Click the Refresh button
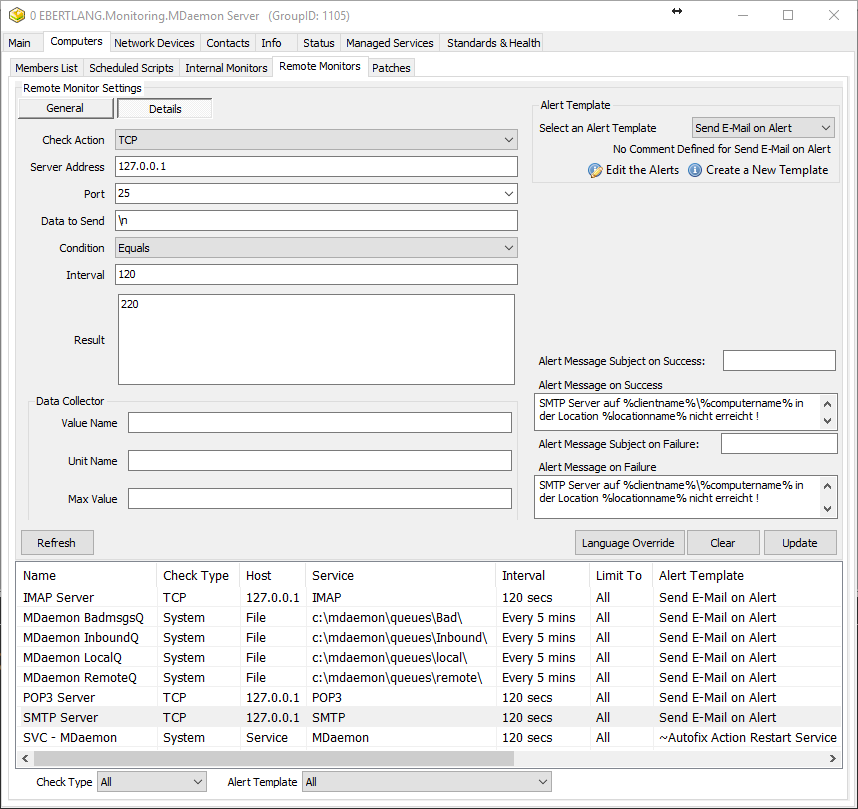 click(56, 543)
